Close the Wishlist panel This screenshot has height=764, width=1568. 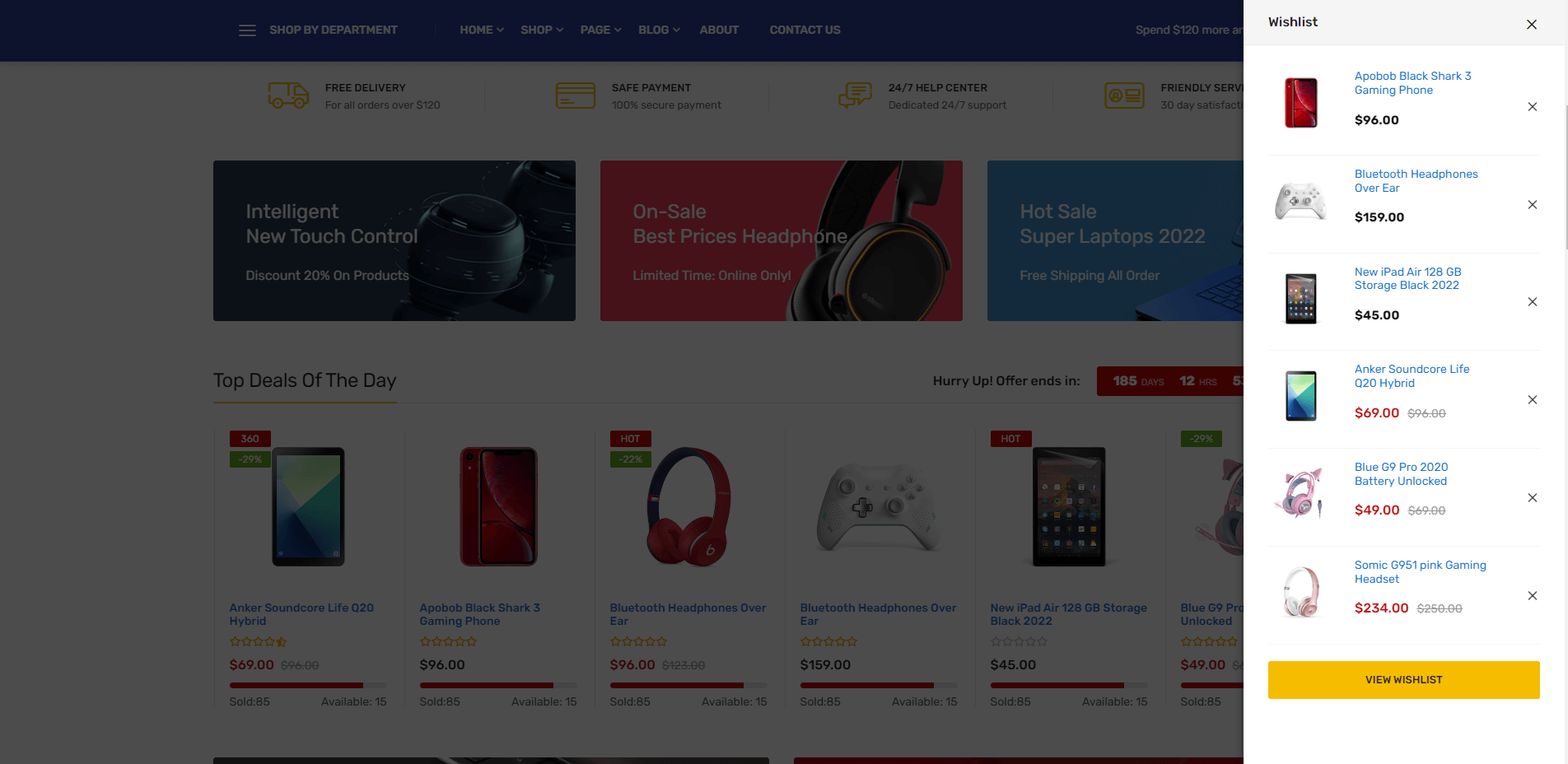coord(1531,24)
